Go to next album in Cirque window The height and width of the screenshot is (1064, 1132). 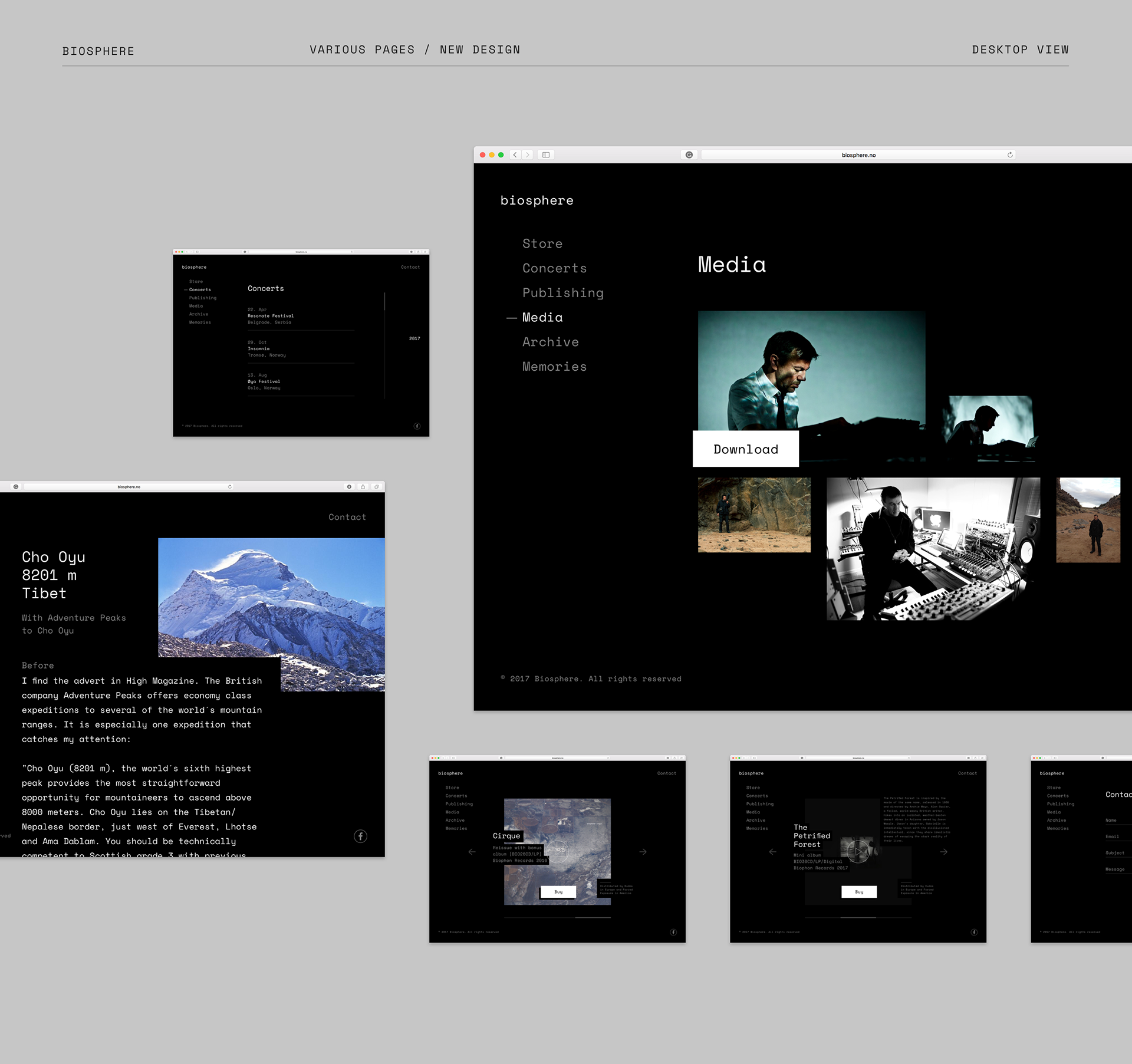pyautogui.click(x=643, y=852)
